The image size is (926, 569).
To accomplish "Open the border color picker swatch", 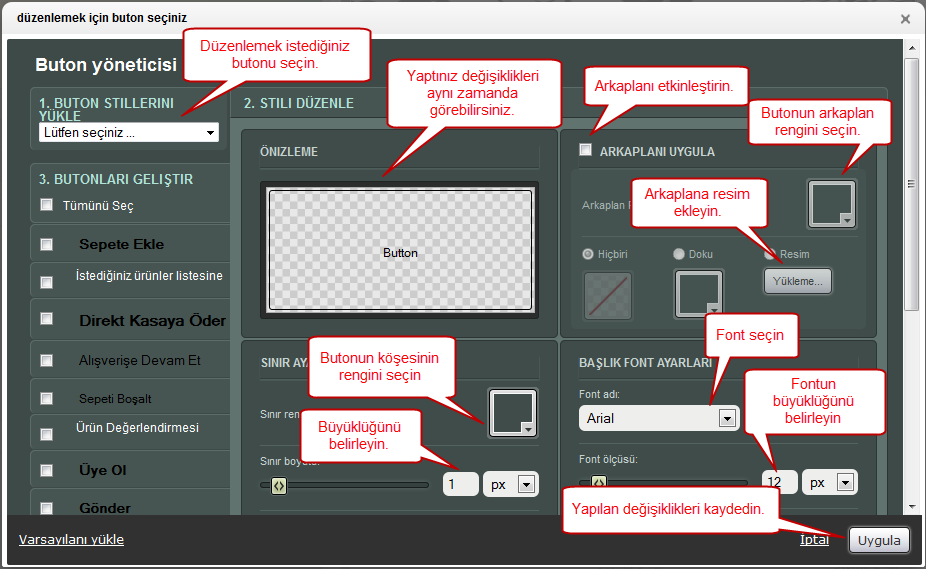I will (513, 412).
